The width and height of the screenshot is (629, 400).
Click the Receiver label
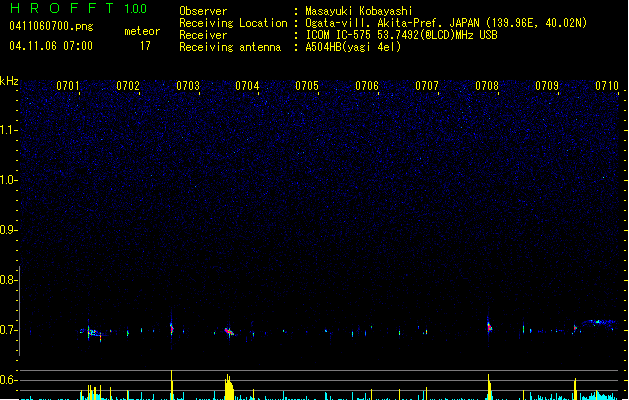pyautogui.click(x=203, y=35)
